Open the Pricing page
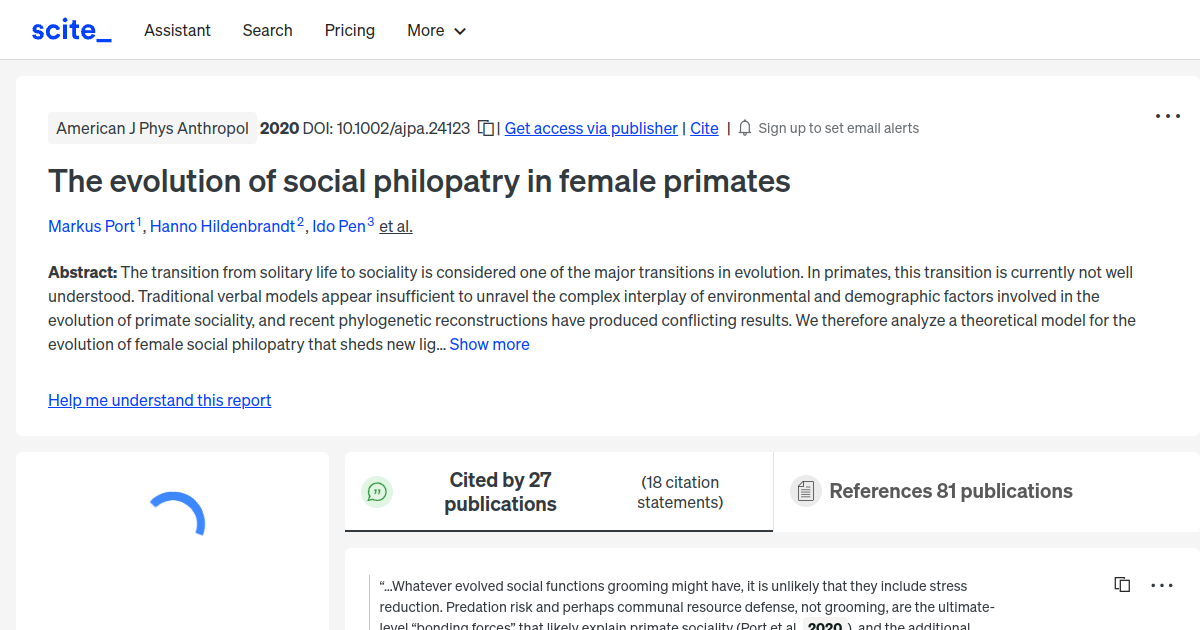This screenshot has height=630, width=1200. click(349, 30)
